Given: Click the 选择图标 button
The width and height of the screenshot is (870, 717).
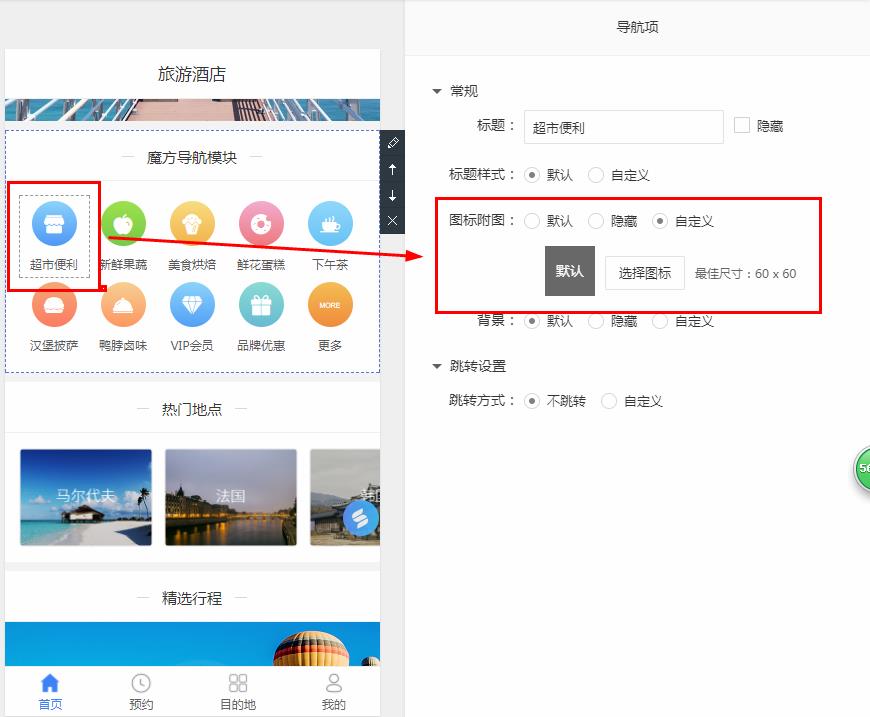Looking at the screenshot, I should pyautogui.click(x=645, y=273).
